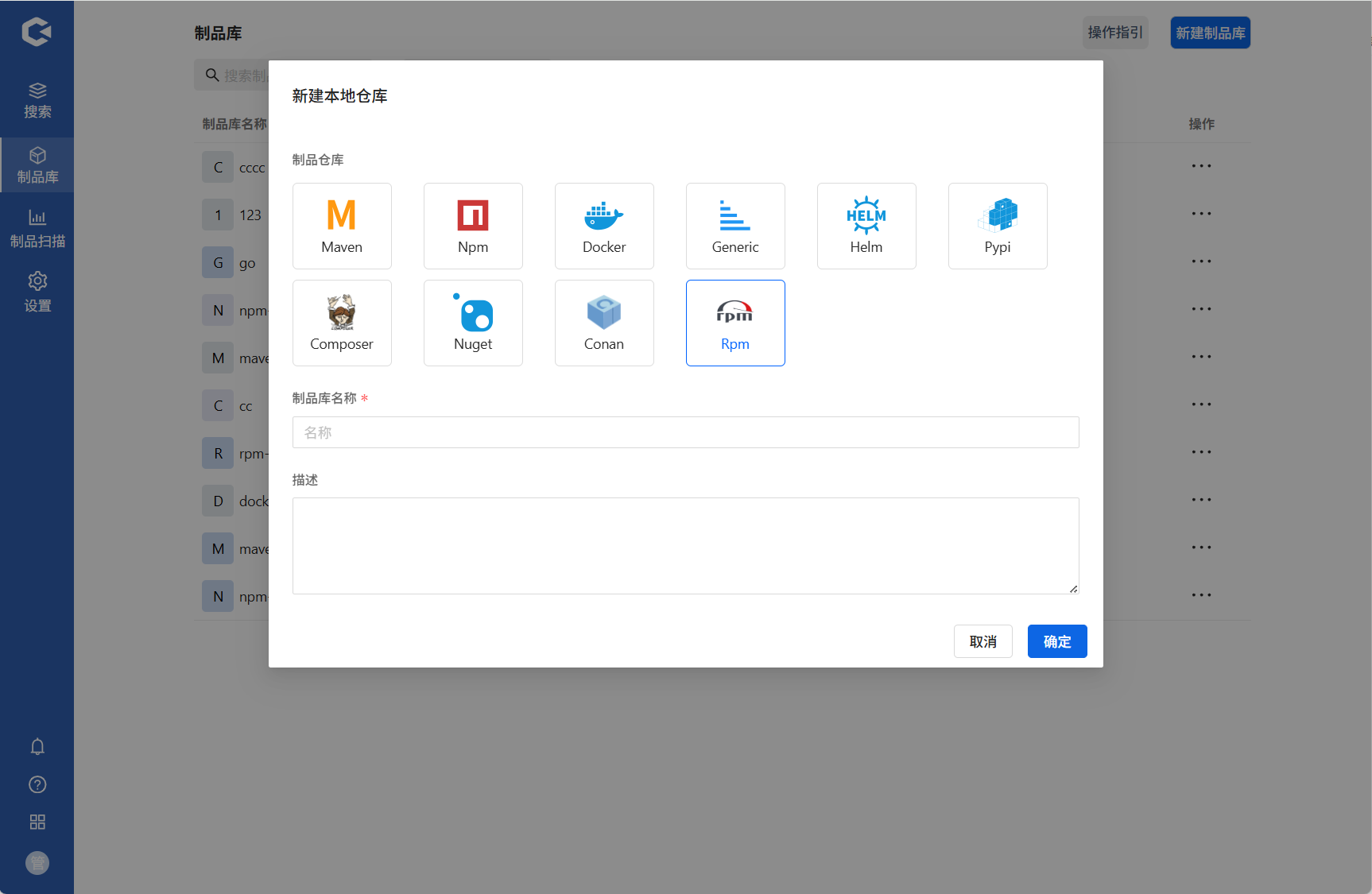Click 确定 to confirm creation

1057,641
